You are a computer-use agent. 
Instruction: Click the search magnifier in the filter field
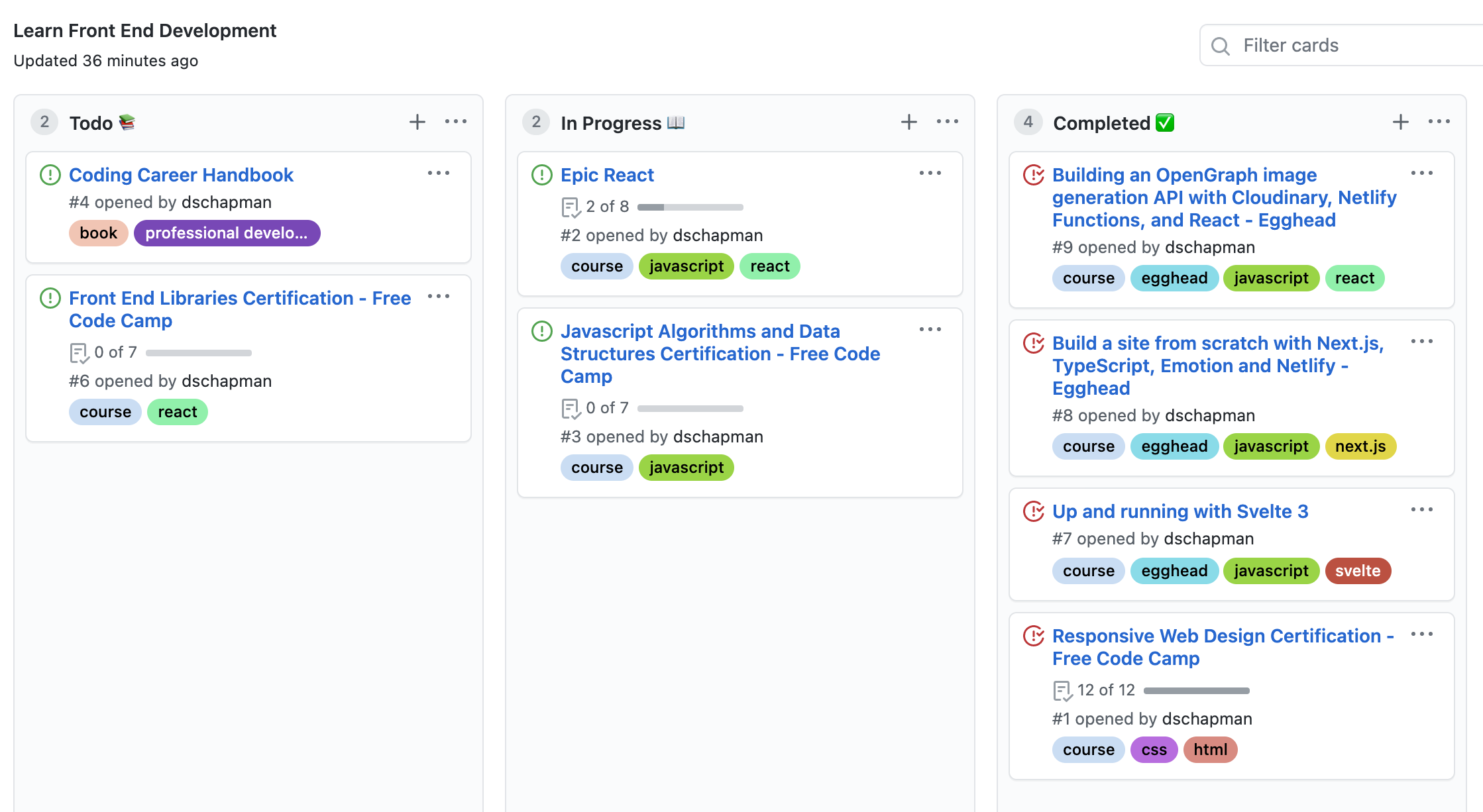[x=1220, y=45]
